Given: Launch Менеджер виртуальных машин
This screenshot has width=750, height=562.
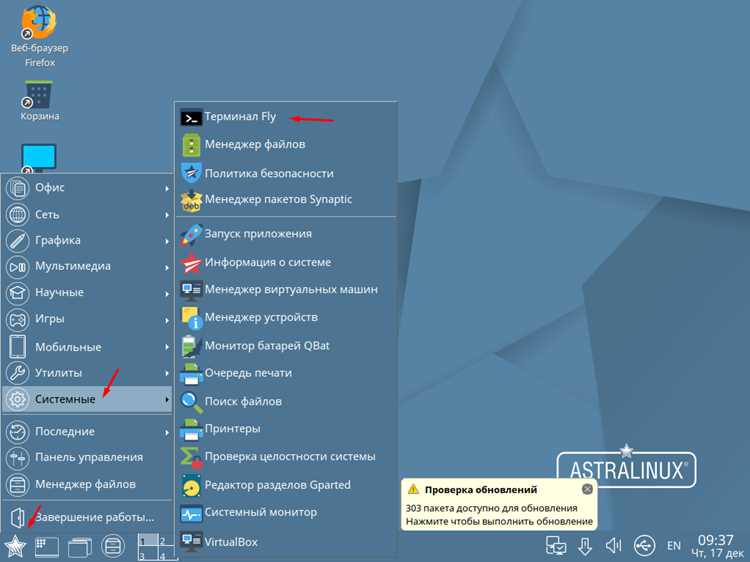Looking at the screenshot, I should [x=287, y=289].
